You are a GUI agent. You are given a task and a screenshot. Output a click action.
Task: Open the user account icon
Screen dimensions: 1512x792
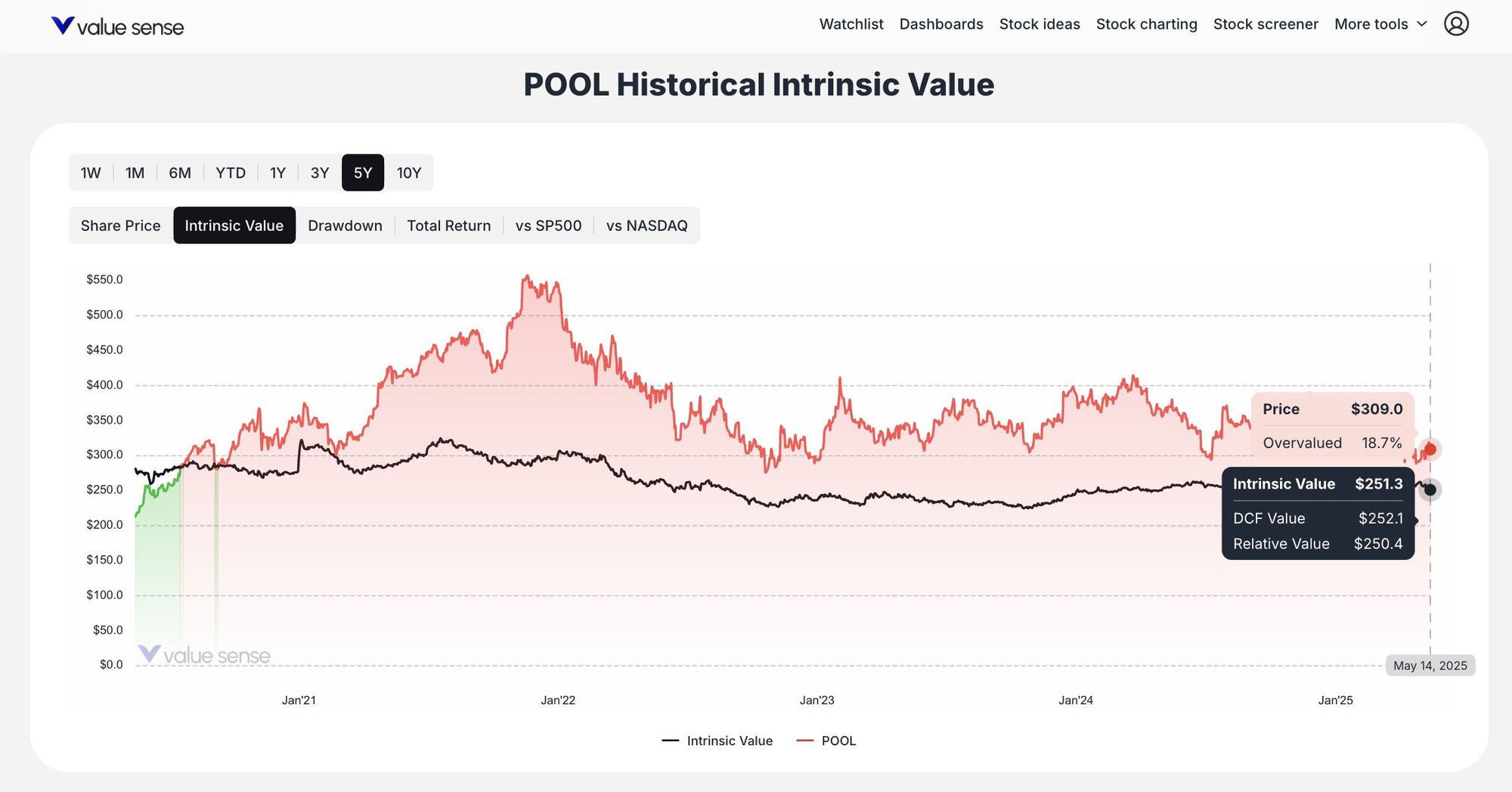(1456, 23)
